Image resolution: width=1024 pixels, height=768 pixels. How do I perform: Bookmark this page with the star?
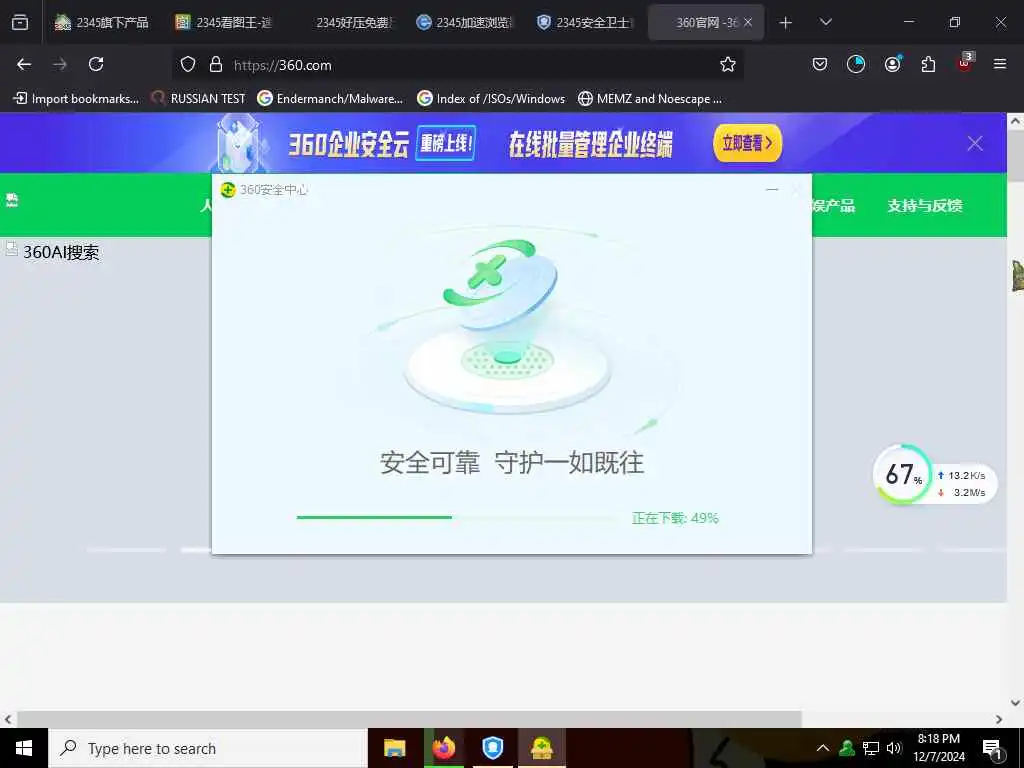point(728,64)
